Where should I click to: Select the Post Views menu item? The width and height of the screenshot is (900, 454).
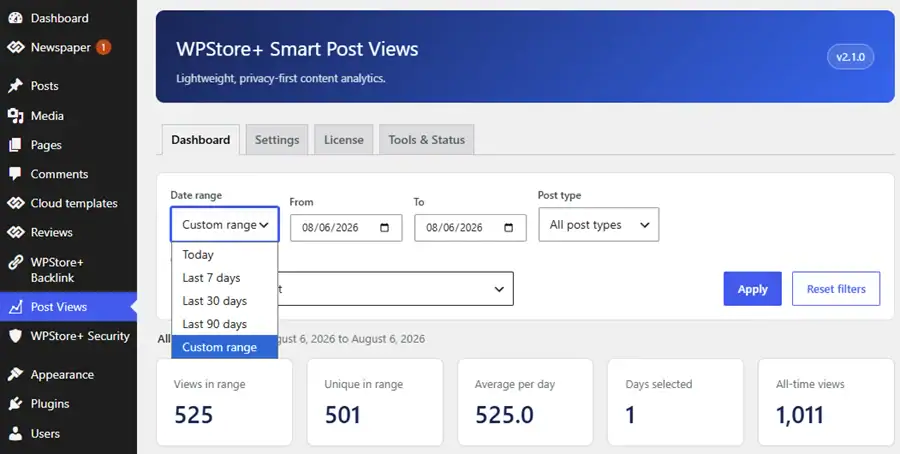click(68, 307)
